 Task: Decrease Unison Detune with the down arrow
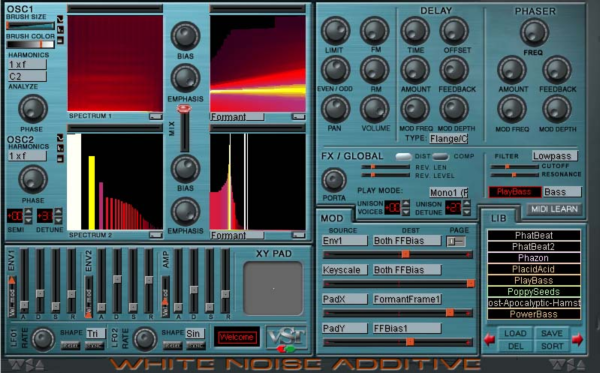pos(466,212)
